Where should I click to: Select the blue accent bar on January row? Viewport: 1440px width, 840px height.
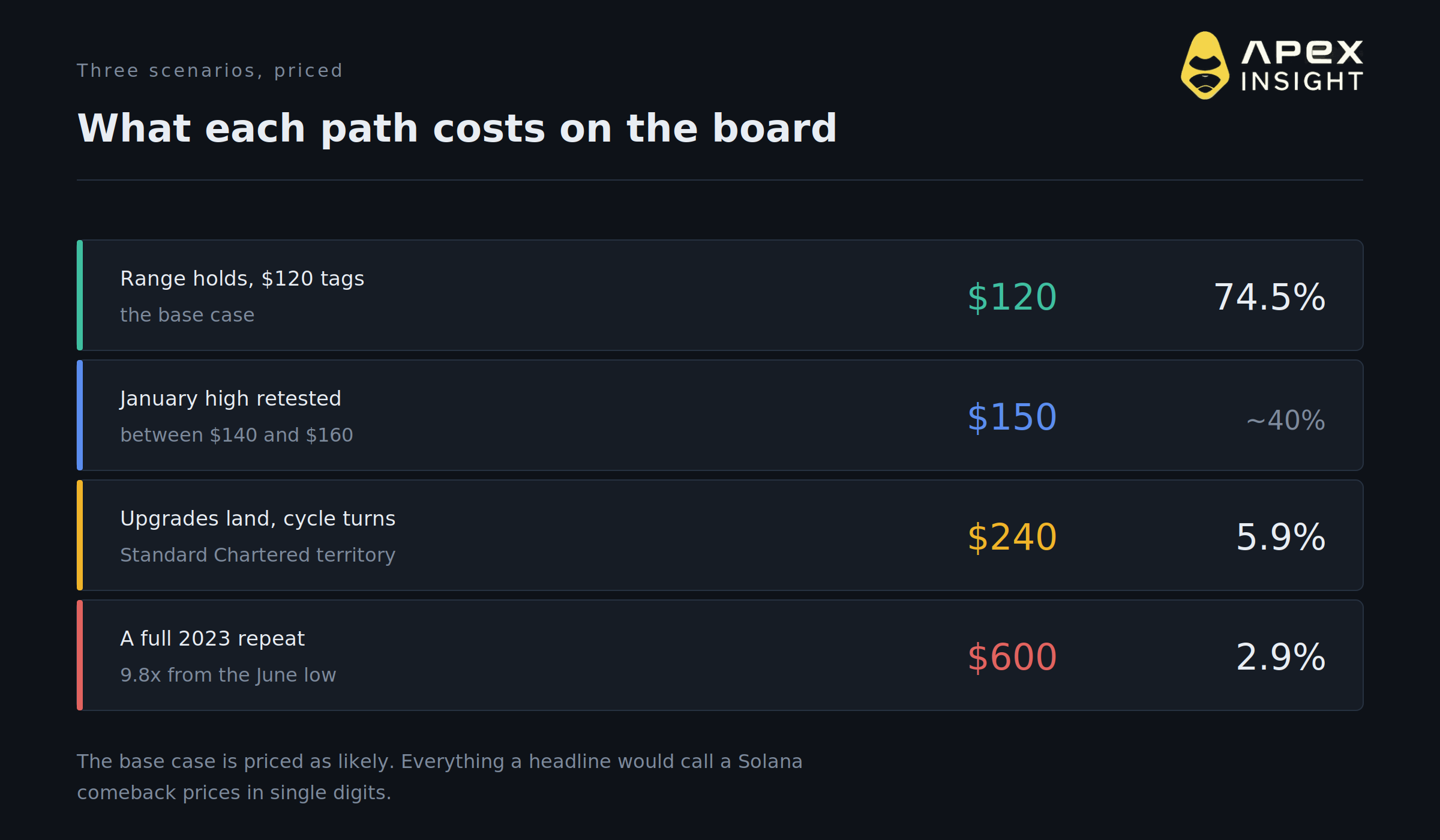click(80, 415)
